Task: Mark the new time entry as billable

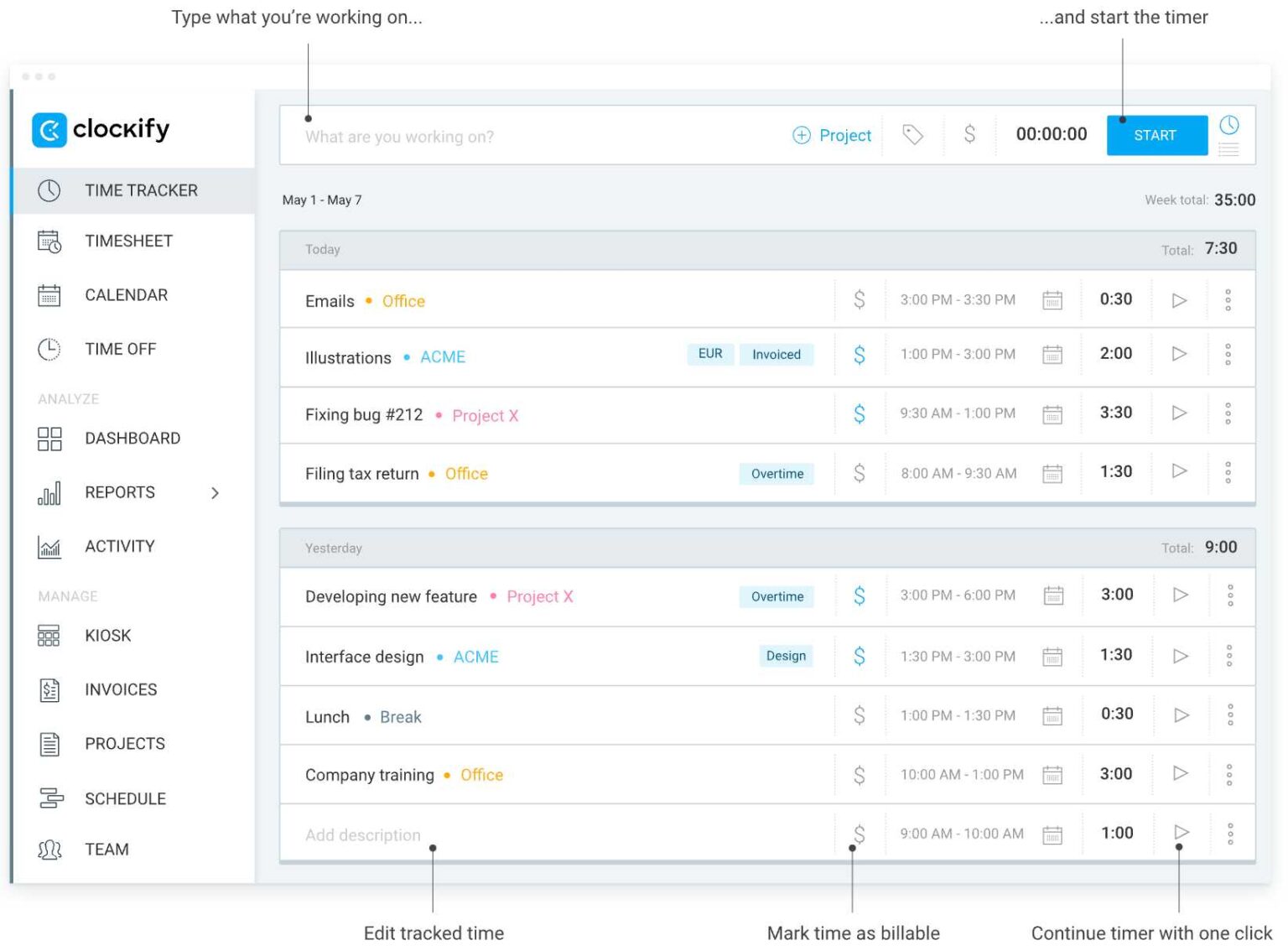Action: point(969,134)
